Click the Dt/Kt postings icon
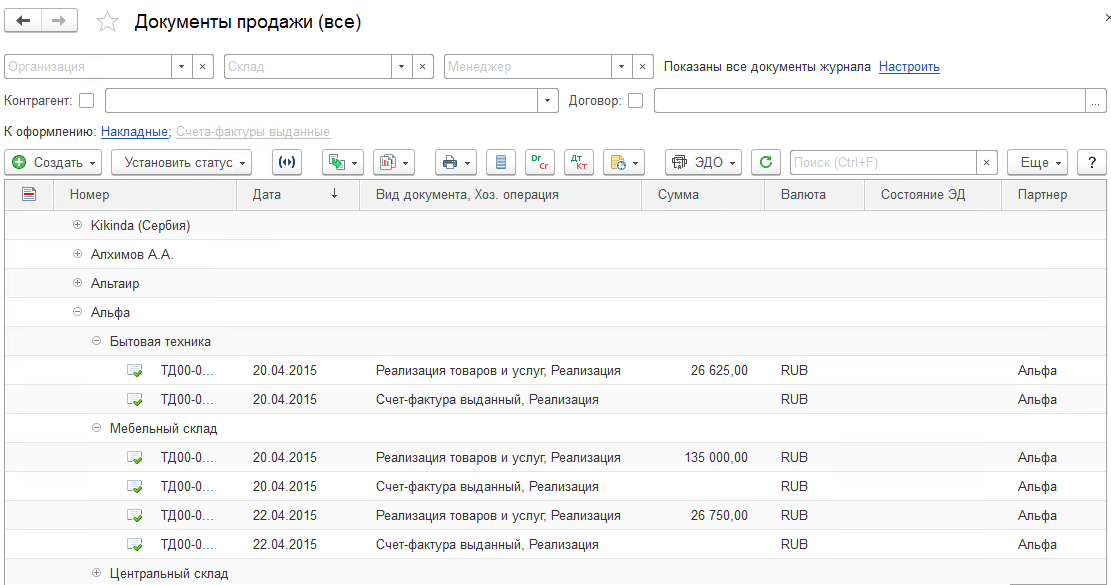This screenshot has width=1111, height=585. (x=577, y=162)
